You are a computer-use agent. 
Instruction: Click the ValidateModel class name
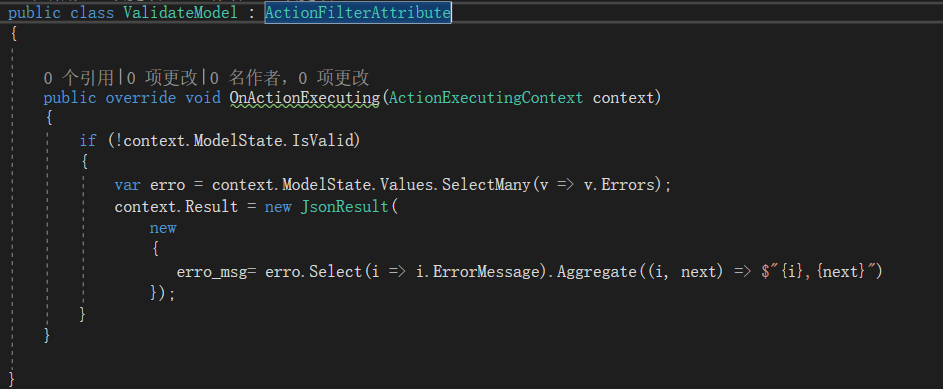[180, 12]
